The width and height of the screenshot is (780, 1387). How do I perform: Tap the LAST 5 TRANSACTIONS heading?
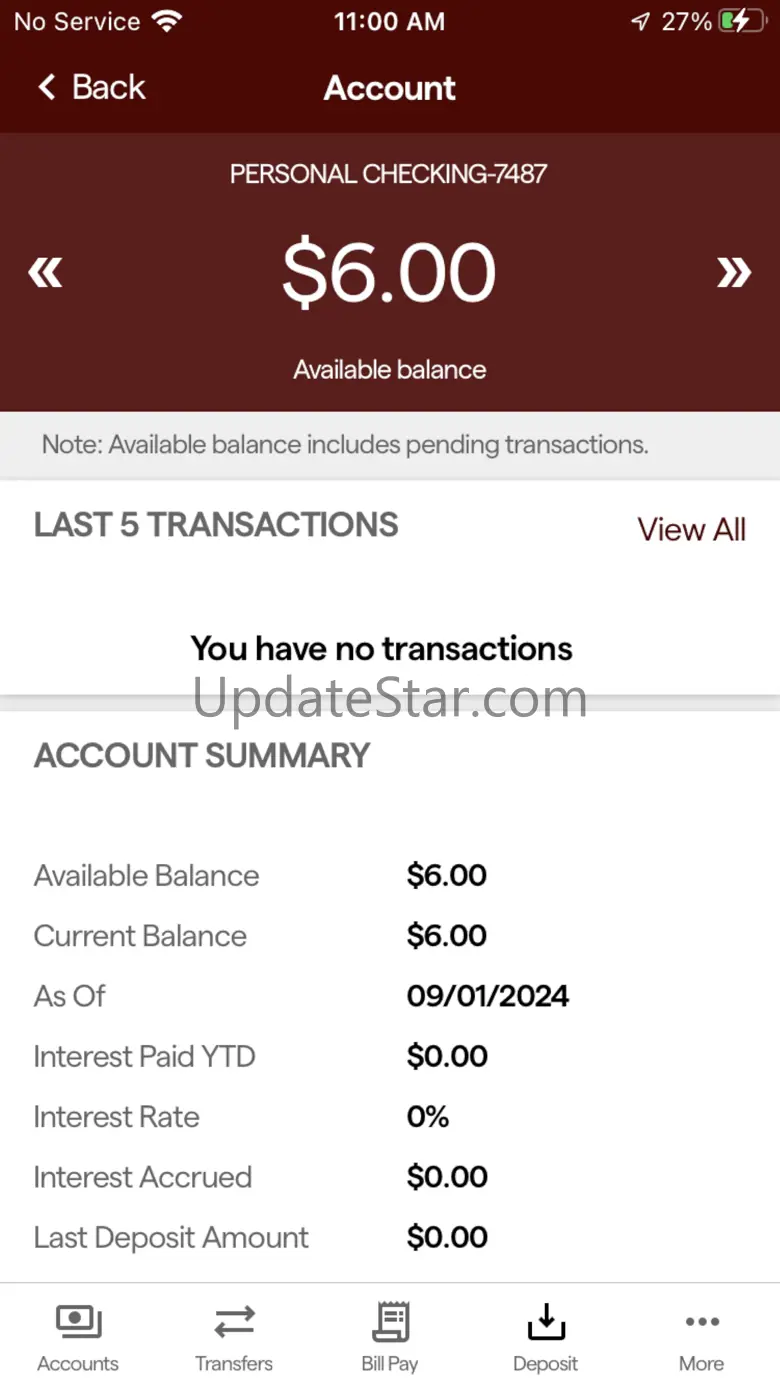pos(216,525)
